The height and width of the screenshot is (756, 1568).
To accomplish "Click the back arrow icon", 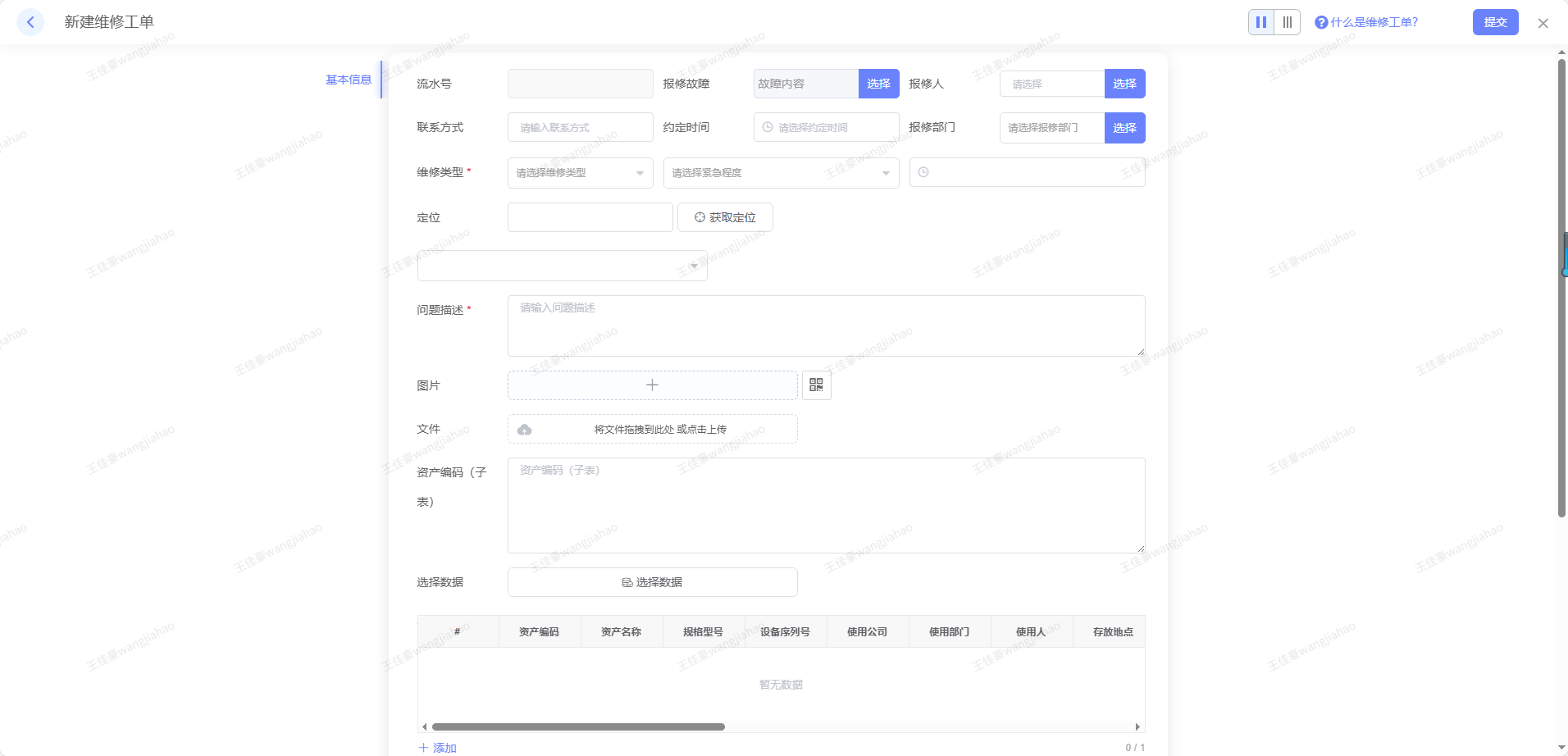I will (x=30, y=22).
